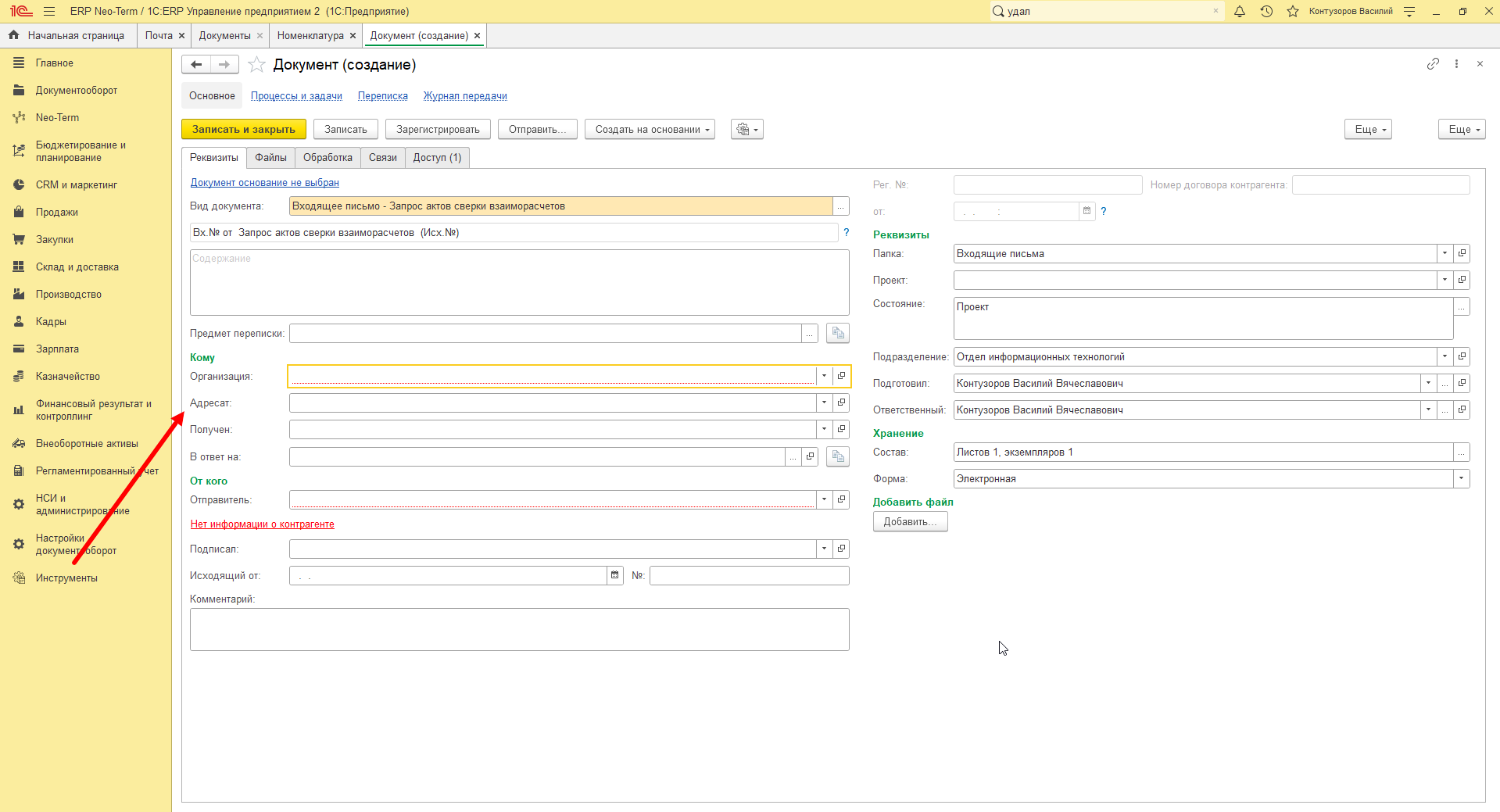Click the Нет информации о контрагенте link
Screen dimensions: 1500x812
tap(263, 524)
